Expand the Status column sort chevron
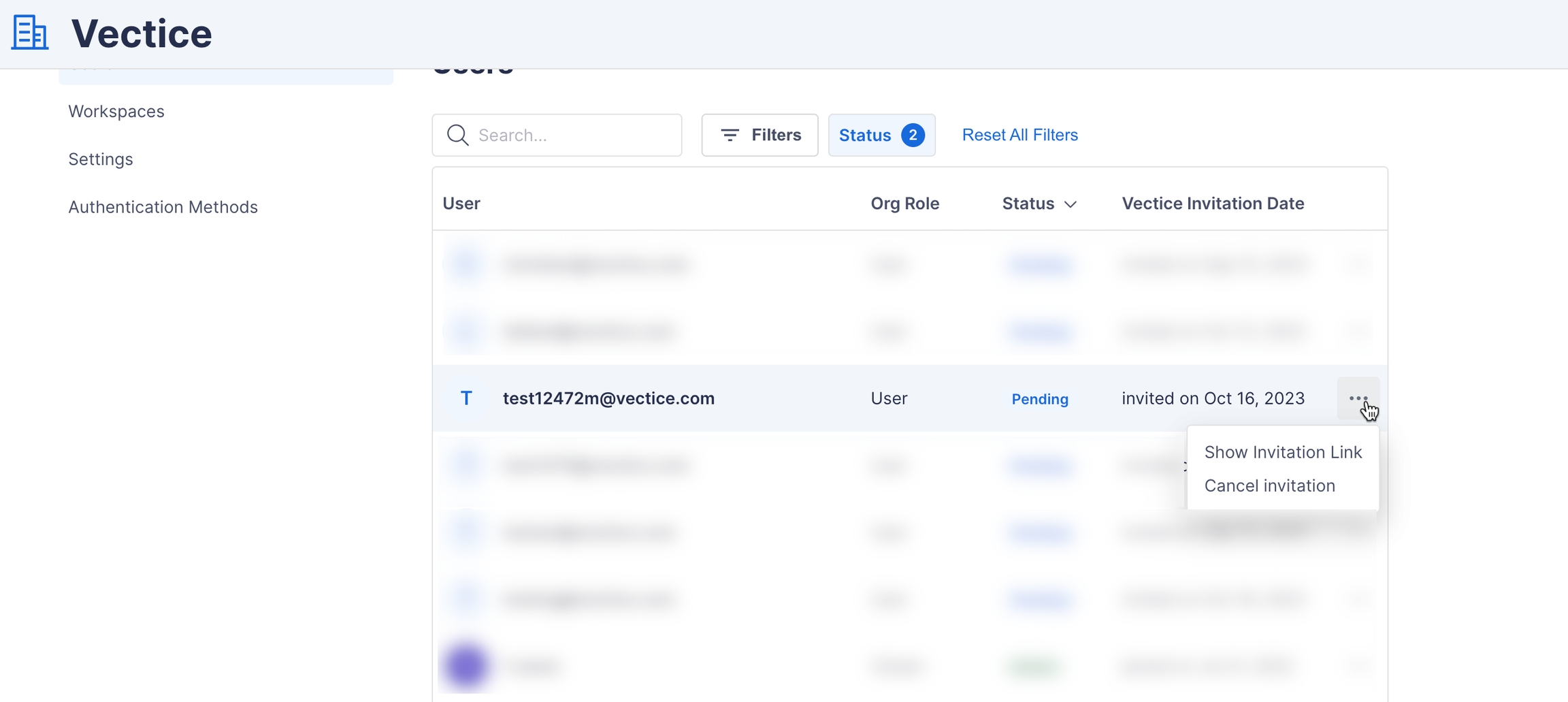 pyautogui.click(x=1071, y=204)
